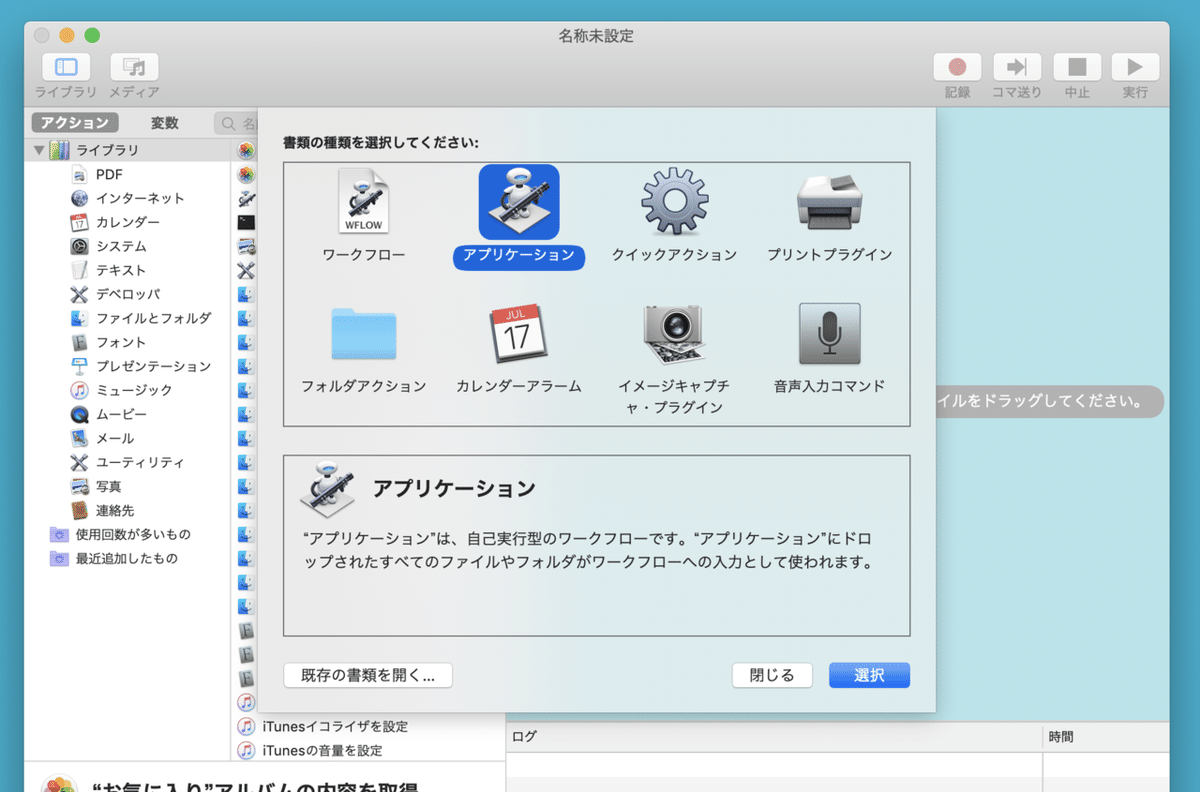Screen dimensions: 1200x792
Task: Open the メディア browser in the toolbar
Action: [x=133, y=67]
